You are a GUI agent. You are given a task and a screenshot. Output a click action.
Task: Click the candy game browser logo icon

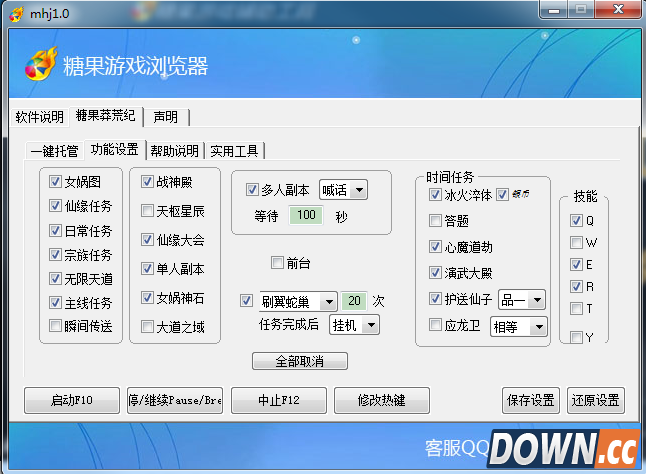[40, 64]
